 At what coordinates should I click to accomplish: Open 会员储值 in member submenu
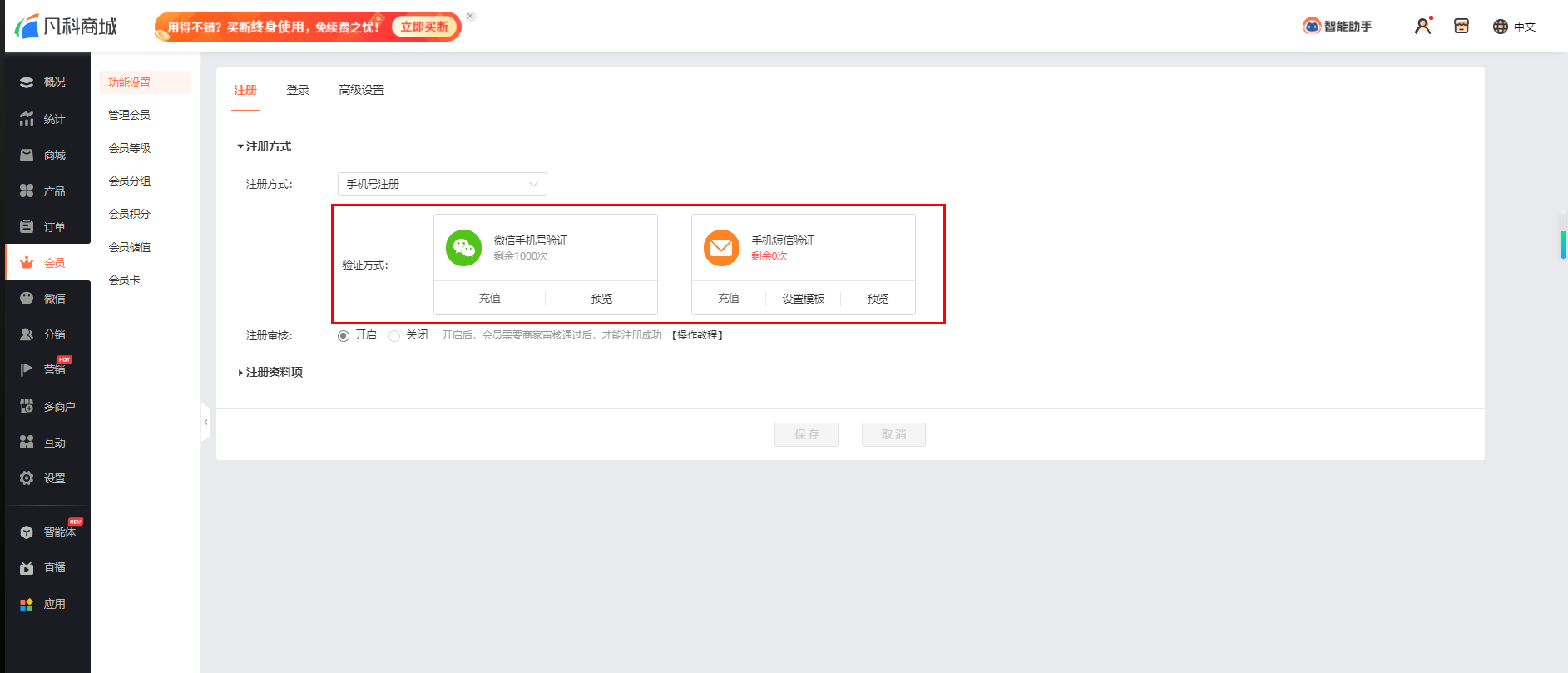coord(130,247)
